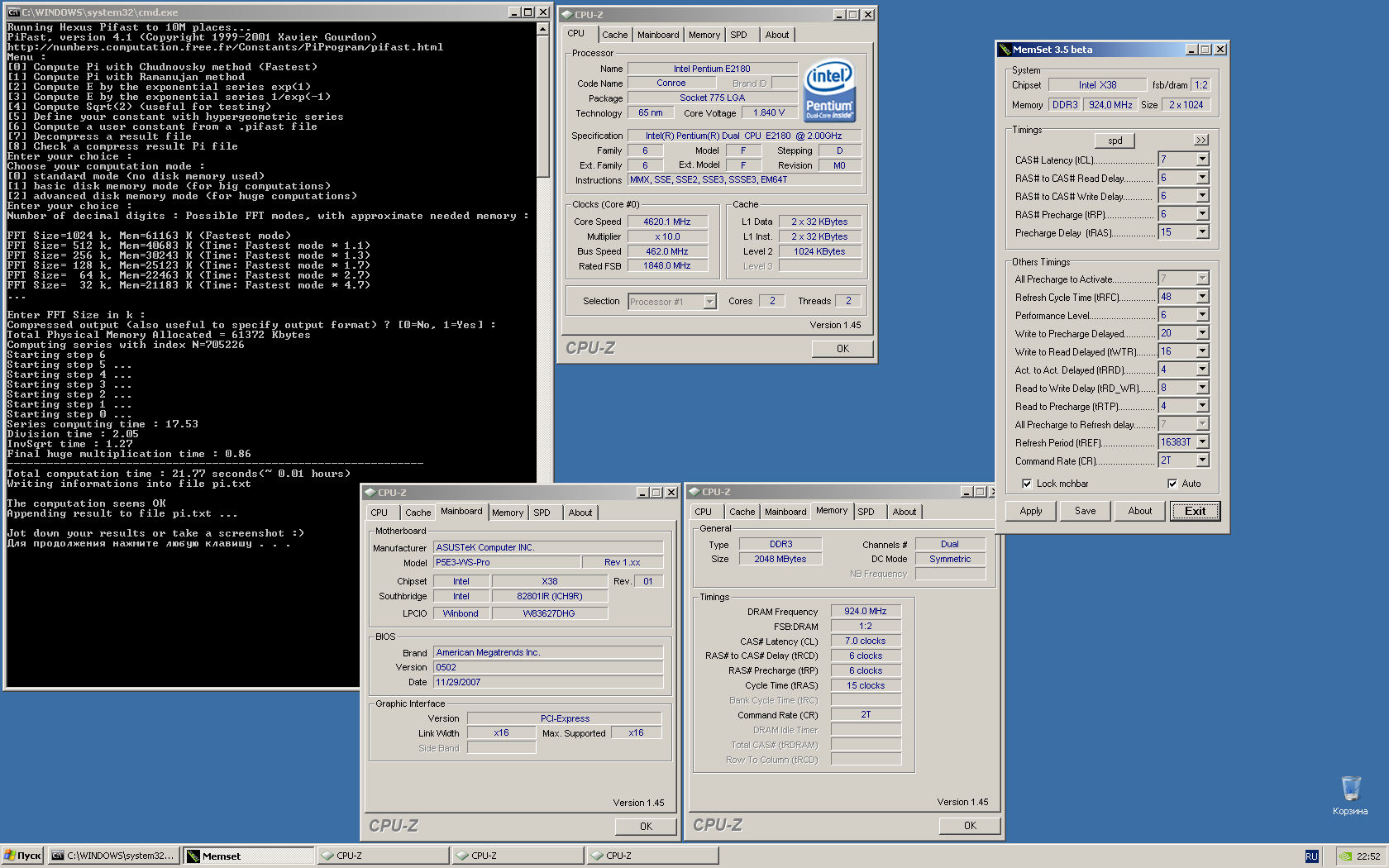Image resolution: width=1389 pixels, height=868 pixels.
Task: Open the Read to Write Delay dropdown
Action: tap(1202, 388)
